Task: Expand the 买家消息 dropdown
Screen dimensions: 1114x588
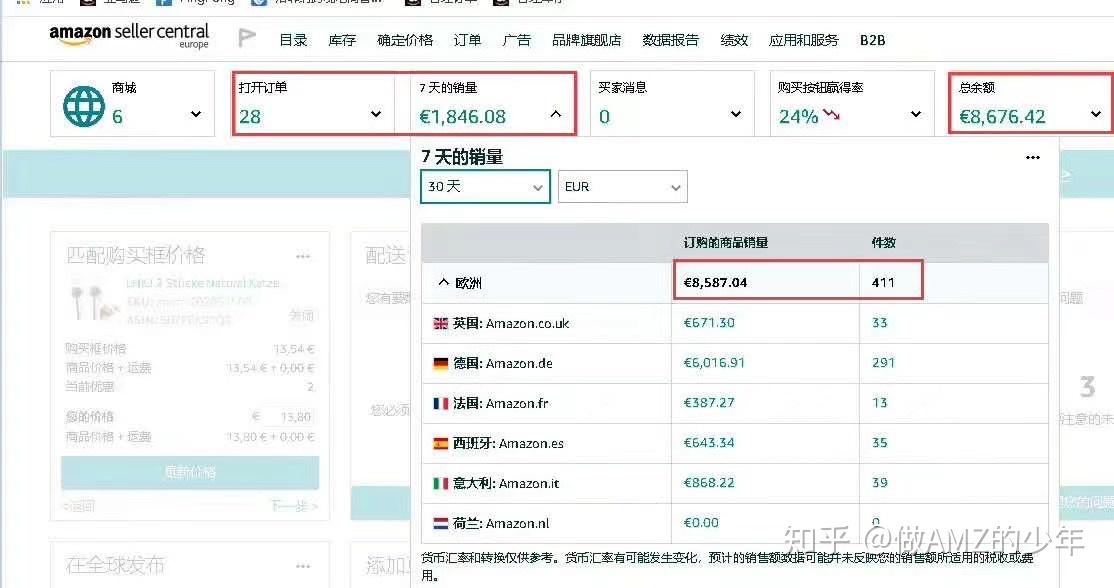Action: point(736,114)
